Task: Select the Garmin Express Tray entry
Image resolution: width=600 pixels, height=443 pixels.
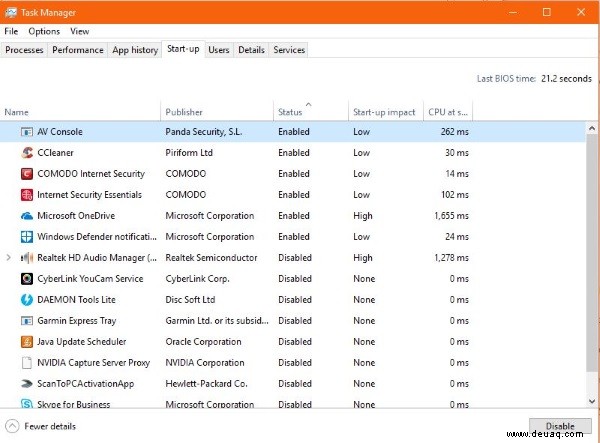Action: pos(77,321)
